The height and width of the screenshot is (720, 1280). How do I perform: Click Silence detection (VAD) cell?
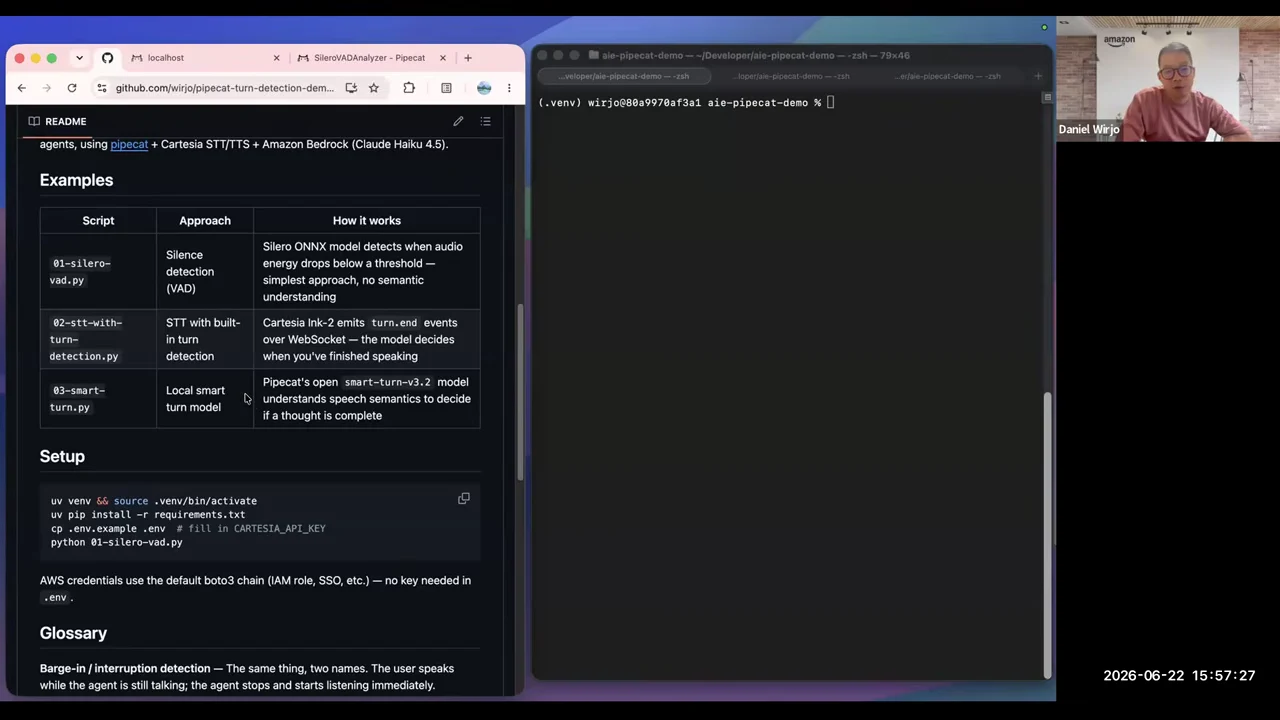point(205,272)
